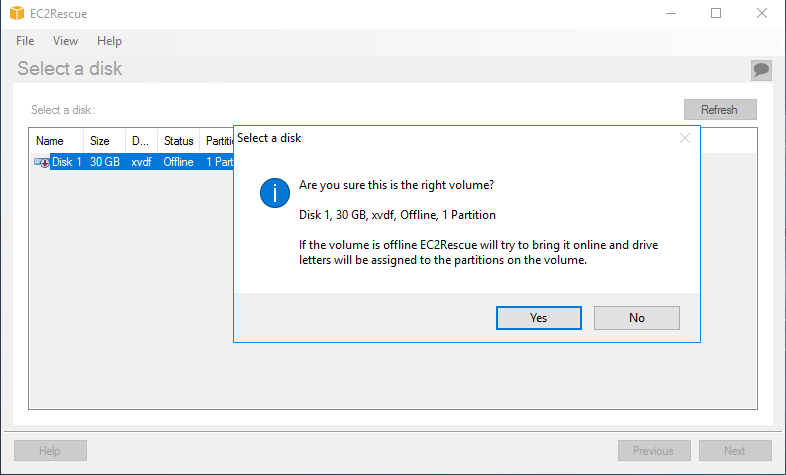
Task: Minimize the EC2Rescue window
Action: [x=671, y=14]
